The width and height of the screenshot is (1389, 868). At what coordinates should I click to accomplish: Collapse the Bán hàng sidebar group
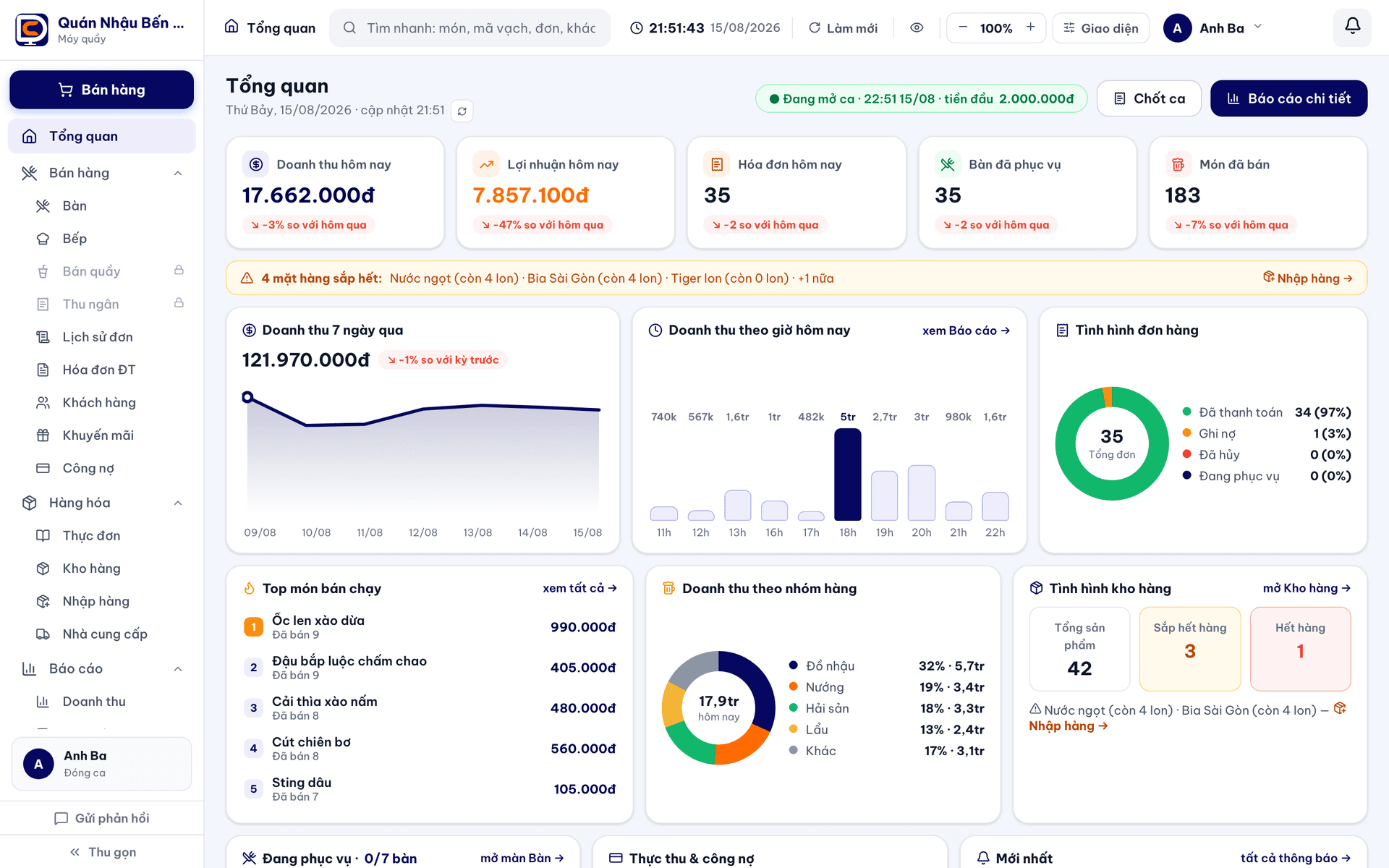[x=178, y=173]
